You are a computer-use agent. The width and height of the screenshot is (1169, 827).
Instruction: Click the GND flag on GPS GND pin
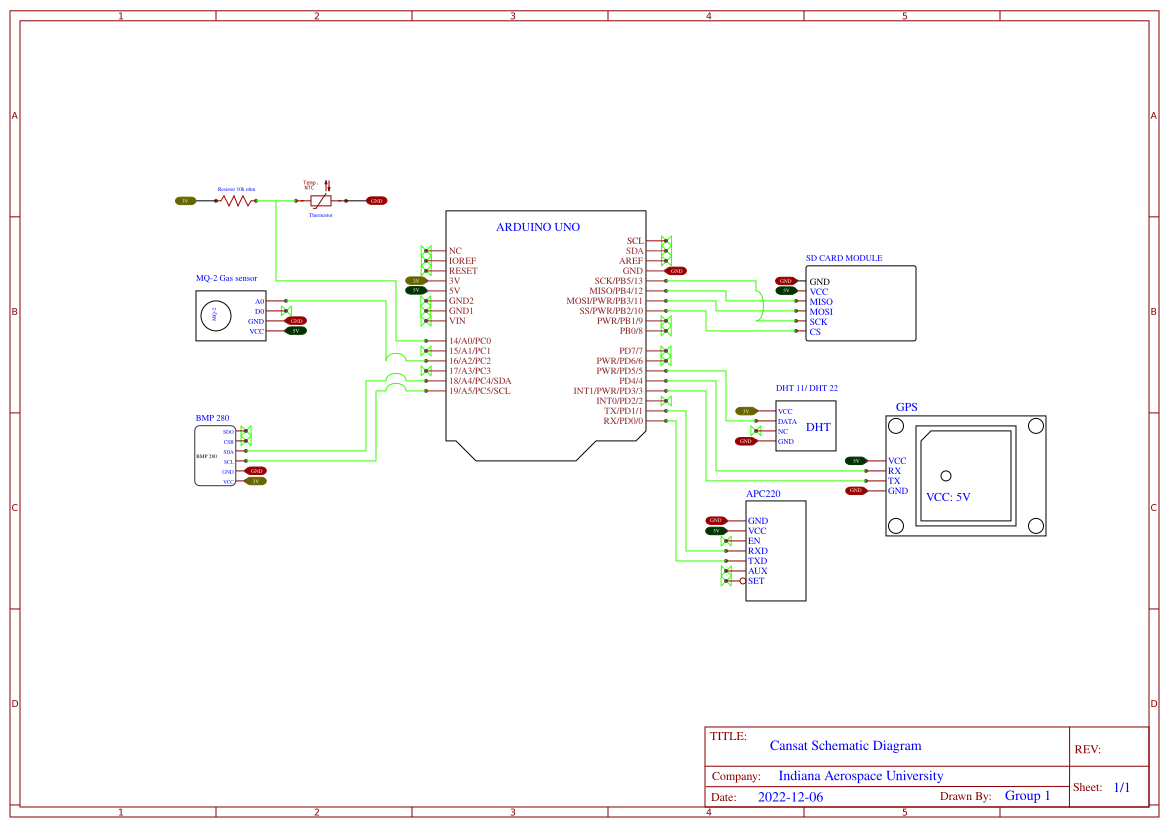(856, 491)
